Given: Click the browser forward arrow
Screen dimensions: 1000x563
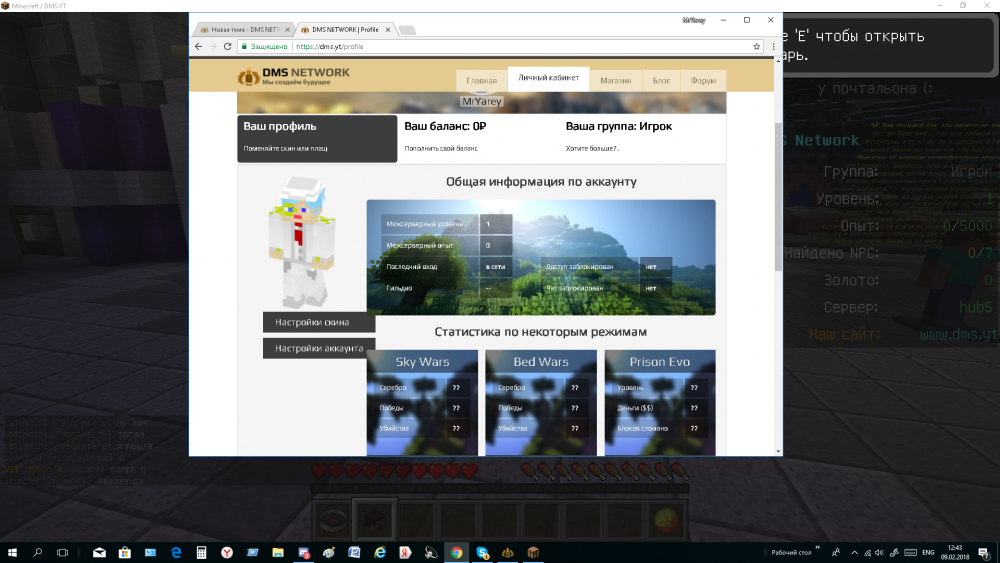Looking at the screenshot, I should coord(213,47).
